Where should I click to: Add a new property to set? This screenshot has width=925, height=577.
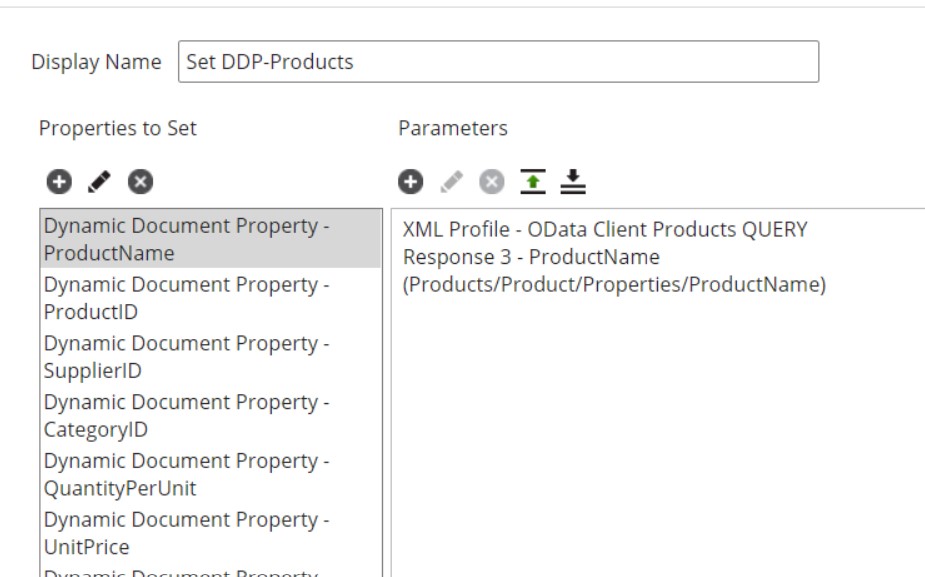click(x=59, y=182)
